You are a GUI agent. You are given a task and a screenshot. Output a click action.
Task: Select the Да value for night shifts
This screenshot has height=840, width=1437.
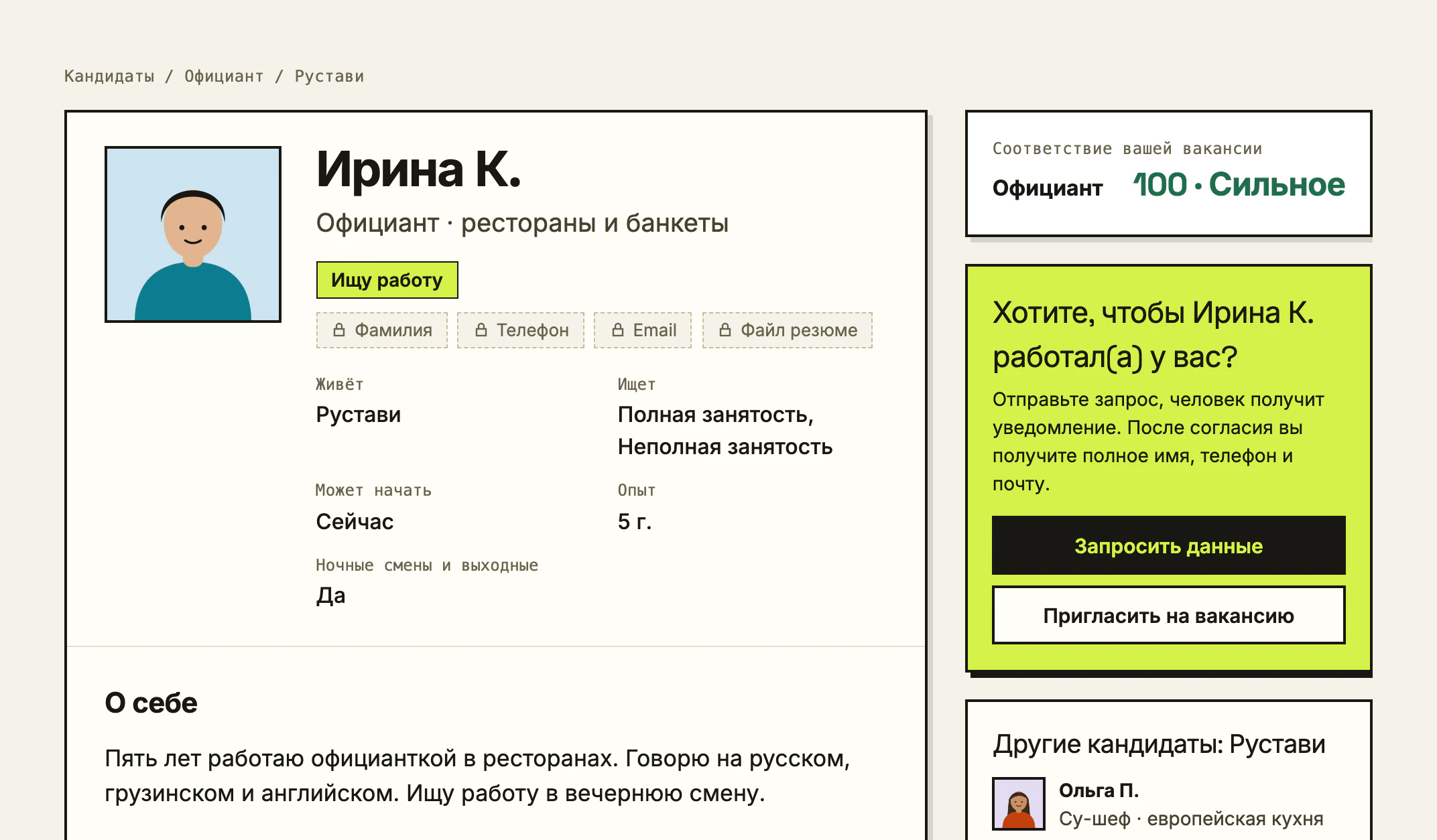click(x=331, y=596)
